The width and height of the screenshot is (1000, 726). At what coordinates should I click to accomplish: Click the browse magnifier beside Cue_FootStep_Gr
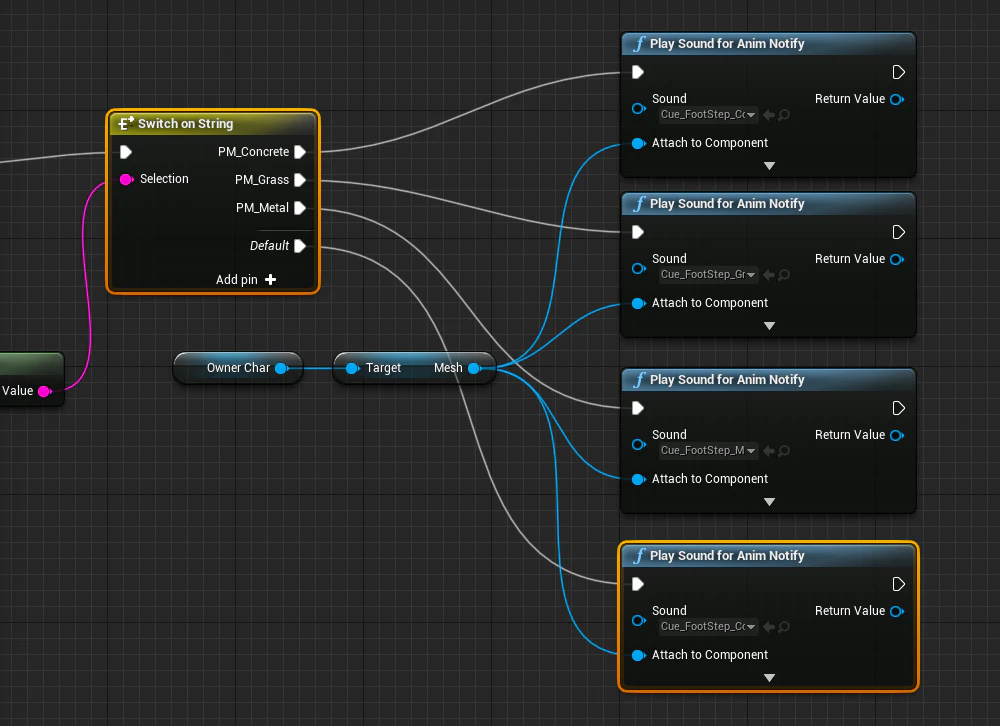[784, 275]
